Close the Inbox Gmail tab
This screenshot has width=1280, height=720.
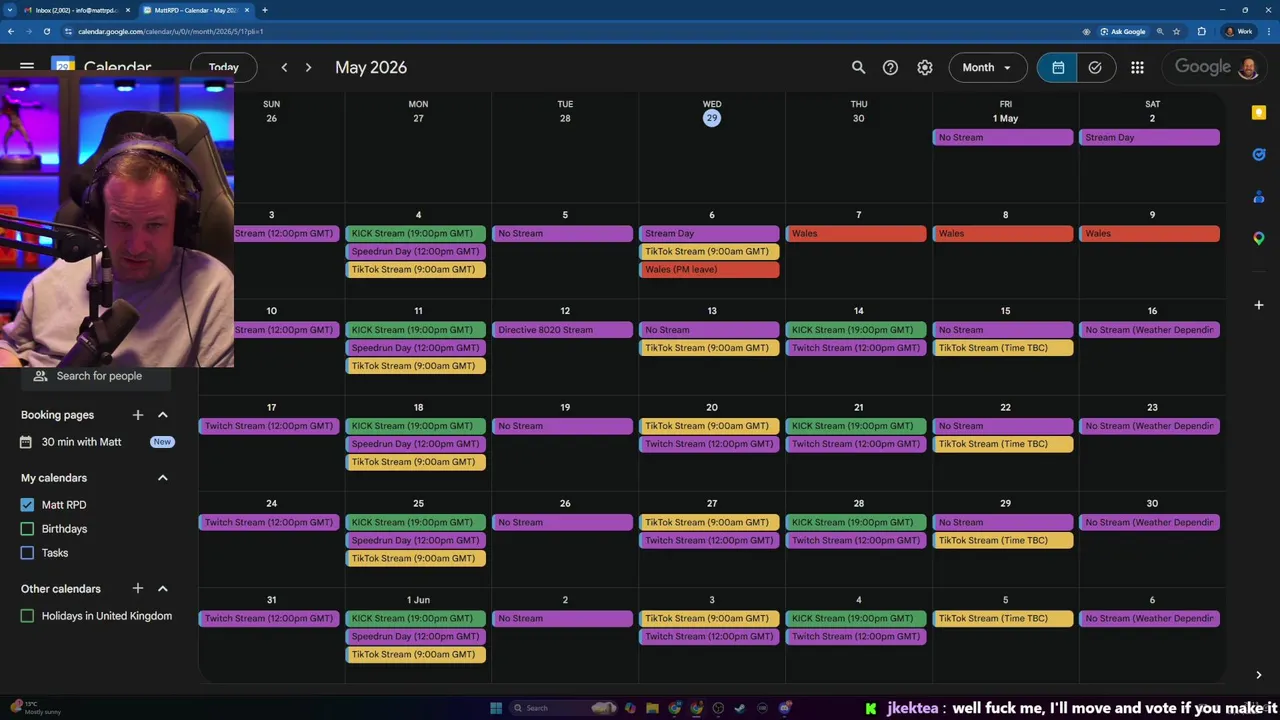coord(127,10)
